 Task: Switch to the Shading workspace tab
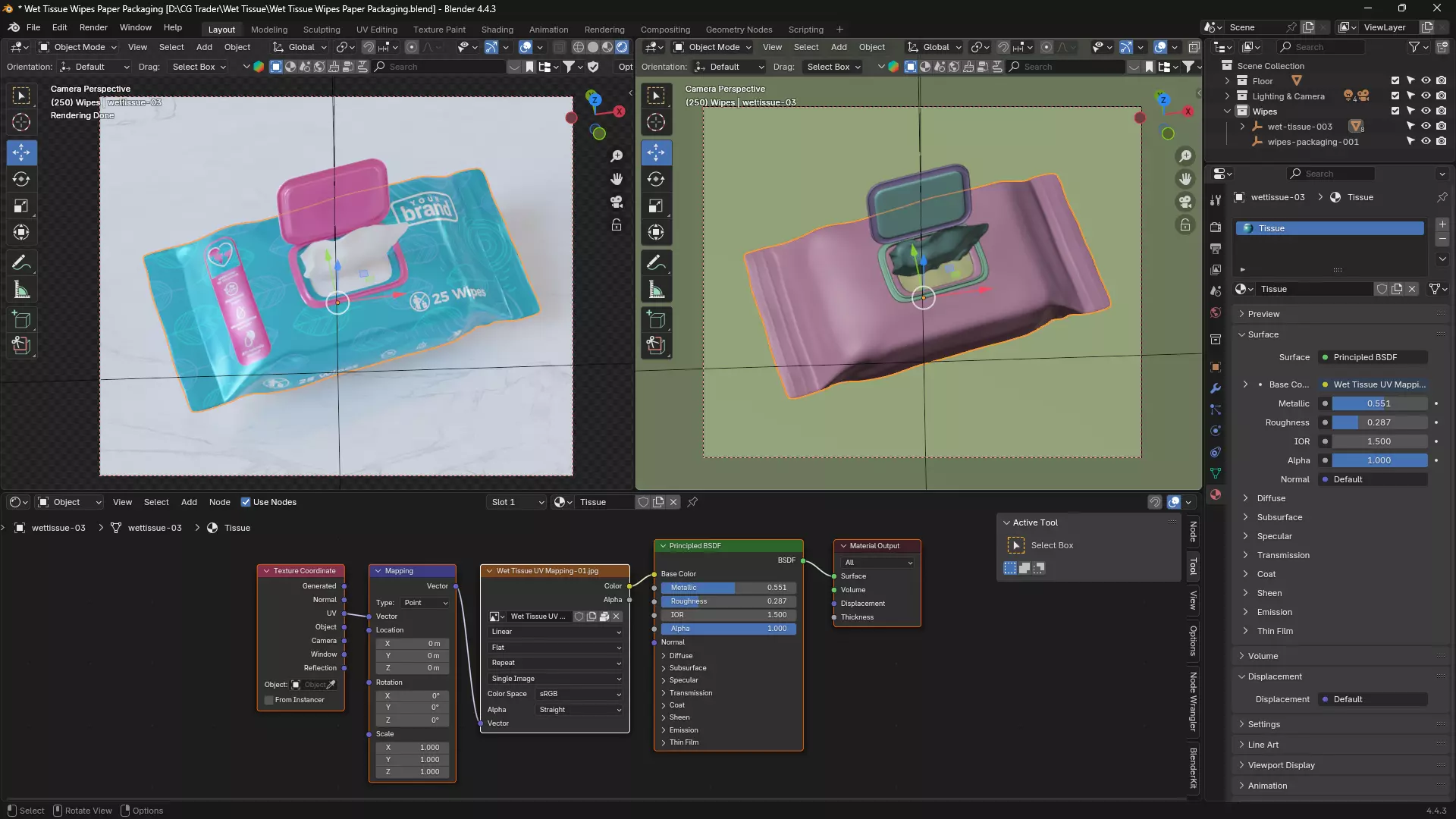click(x=497, y=30)
